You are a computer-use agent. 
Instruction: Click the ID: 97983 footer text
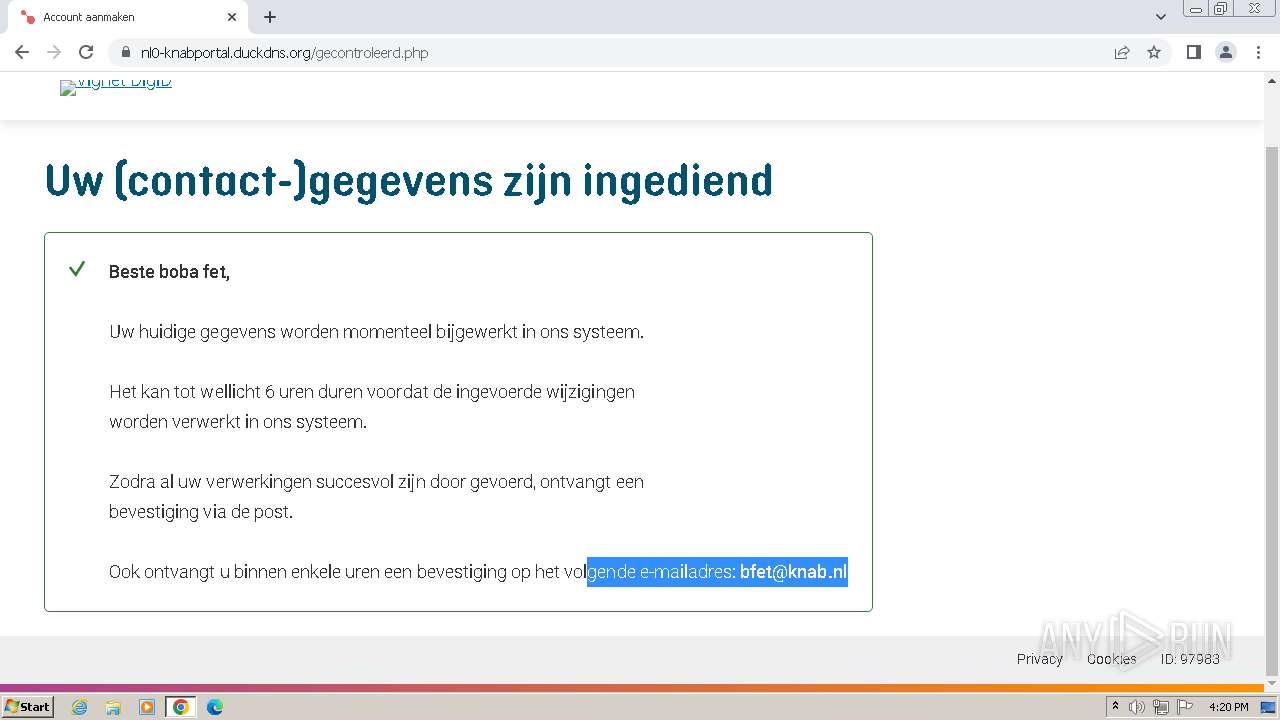pos(1190,659)
